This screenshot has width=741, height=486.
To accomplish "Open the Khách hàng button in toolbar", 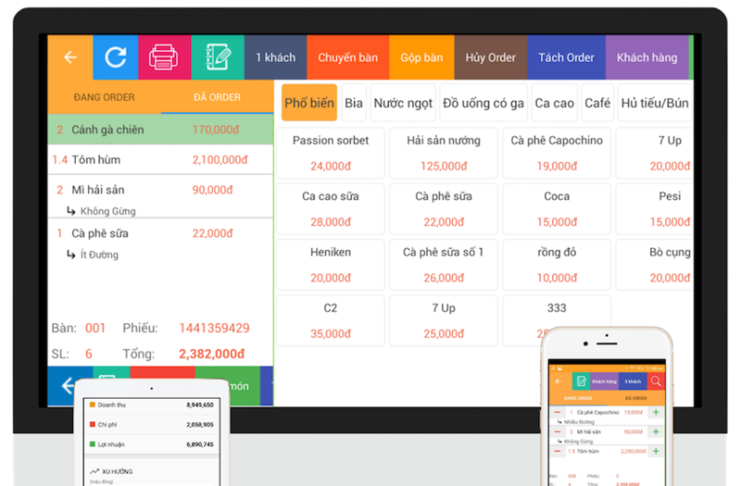I will point(646,57).
